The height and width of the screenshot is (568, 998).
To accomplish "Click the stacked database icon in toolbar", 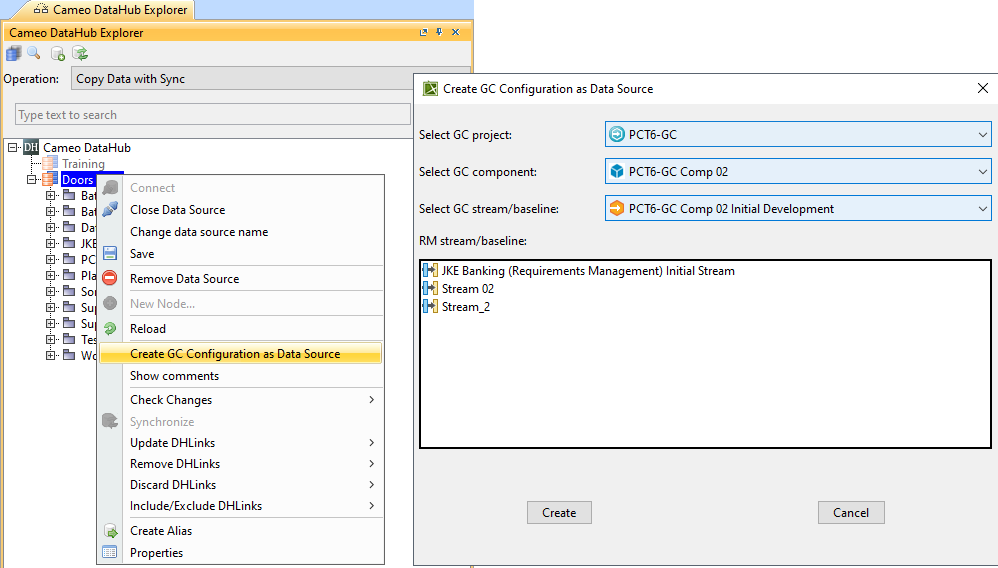I will (13, 54).
